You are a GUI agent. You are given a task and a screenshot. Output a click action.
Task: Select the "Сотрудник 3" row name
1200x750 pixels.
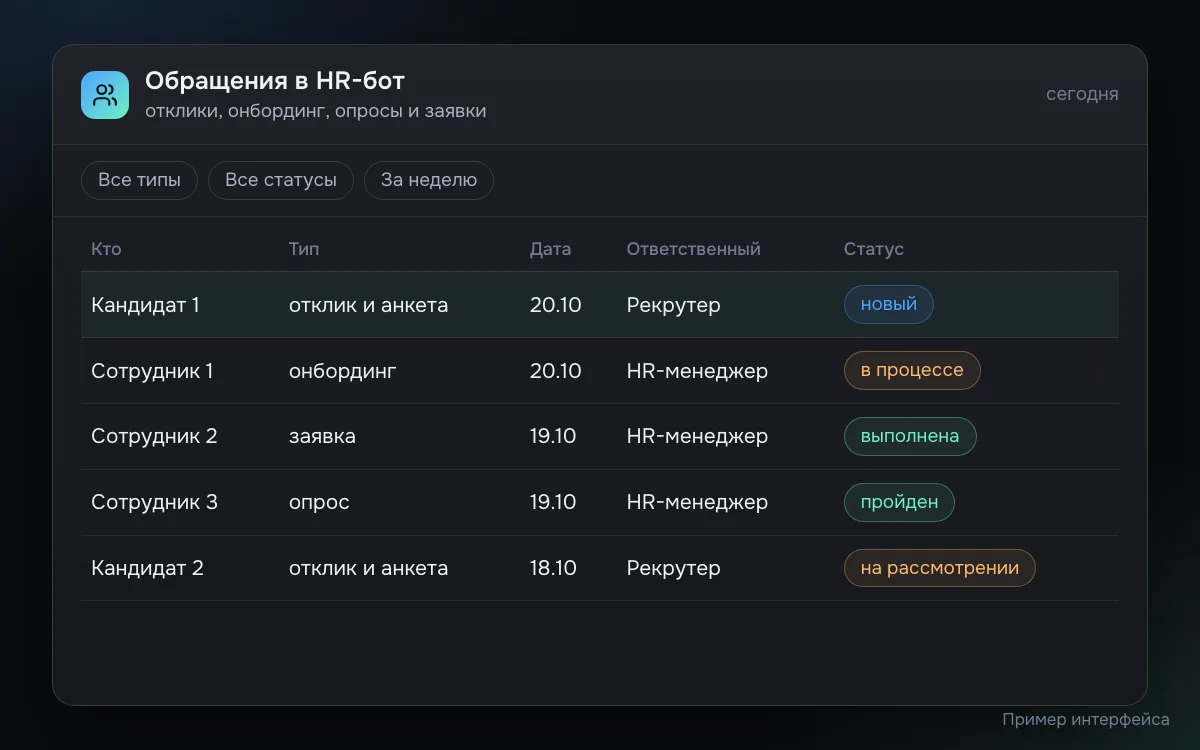tap(154, 502)
